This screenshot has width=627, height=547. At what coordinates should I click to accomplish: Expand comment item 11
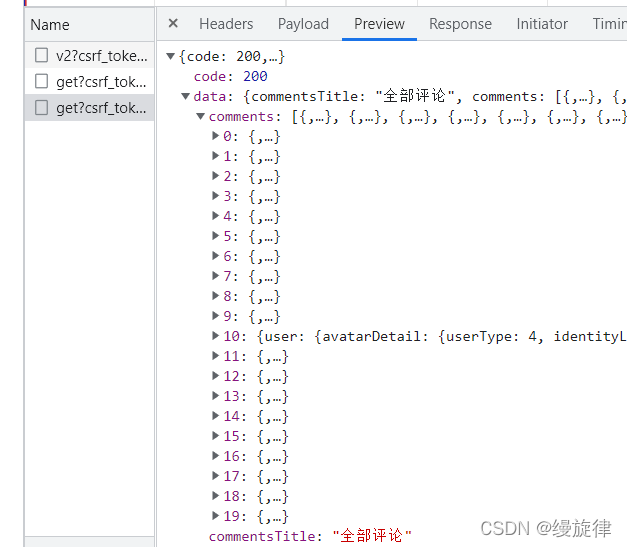pyautogui.click(x=216, y=356)
